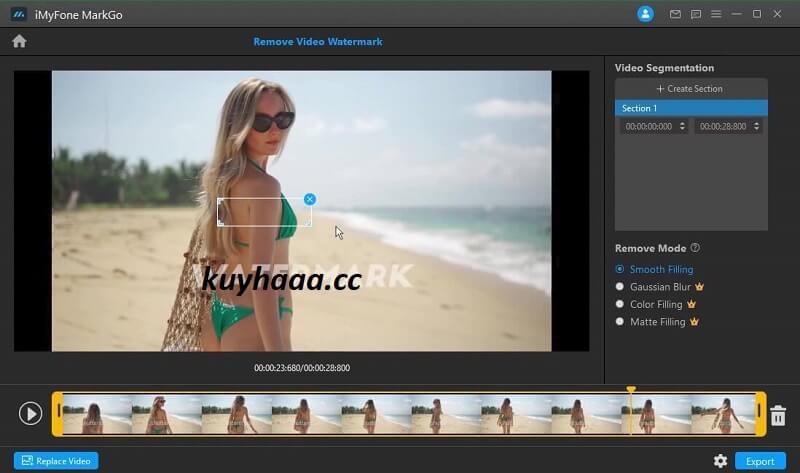This screenshot has height=473, width=800.
Task: Go to the home screen icon
Action: tap(19, 41)
